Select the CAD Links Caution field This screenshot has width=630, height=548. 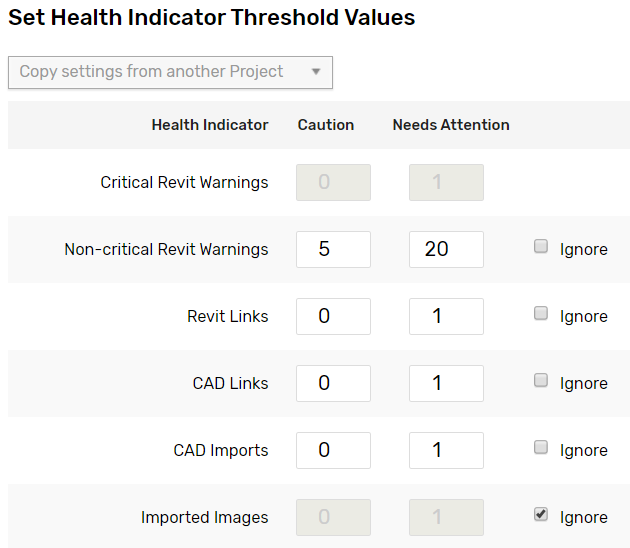point(333,383)
